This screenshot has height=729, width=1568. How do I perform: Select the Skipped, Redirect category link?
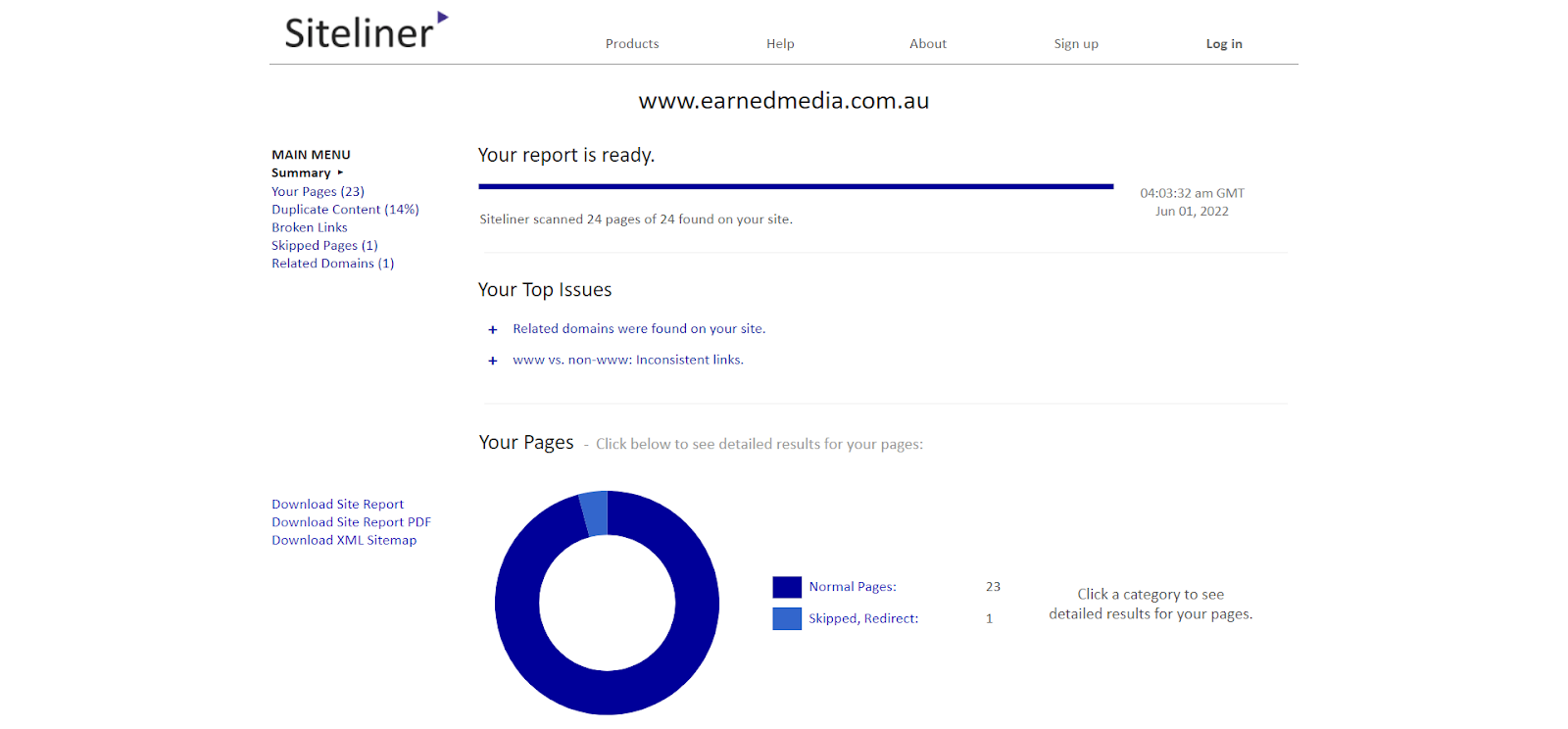[863, 618]
